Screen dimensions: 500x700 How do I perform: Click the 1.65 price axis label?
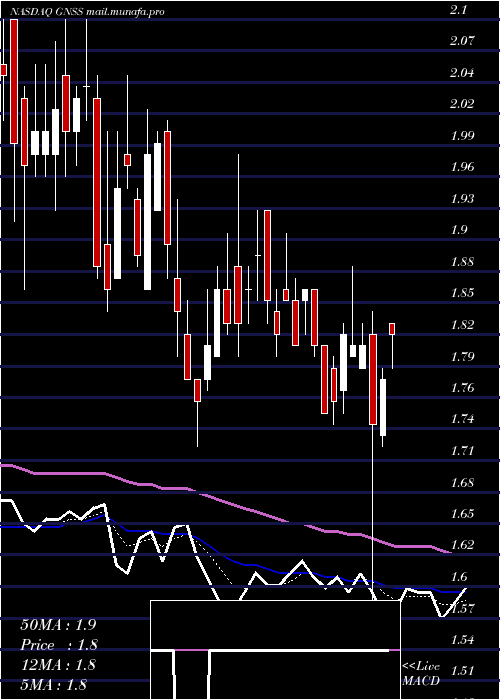click(462, 513)
